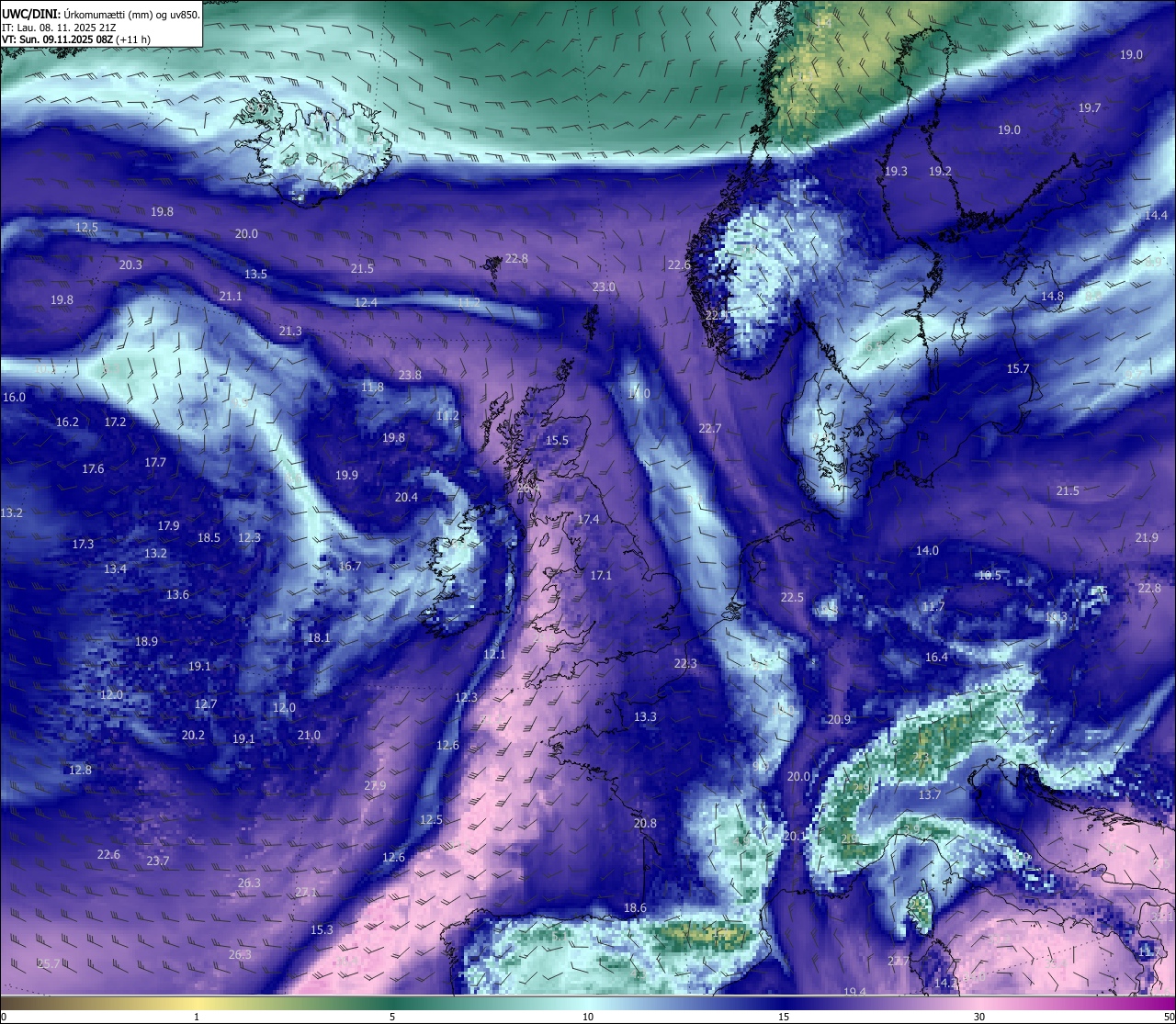Click the 19.9 value label

point(346,476)
